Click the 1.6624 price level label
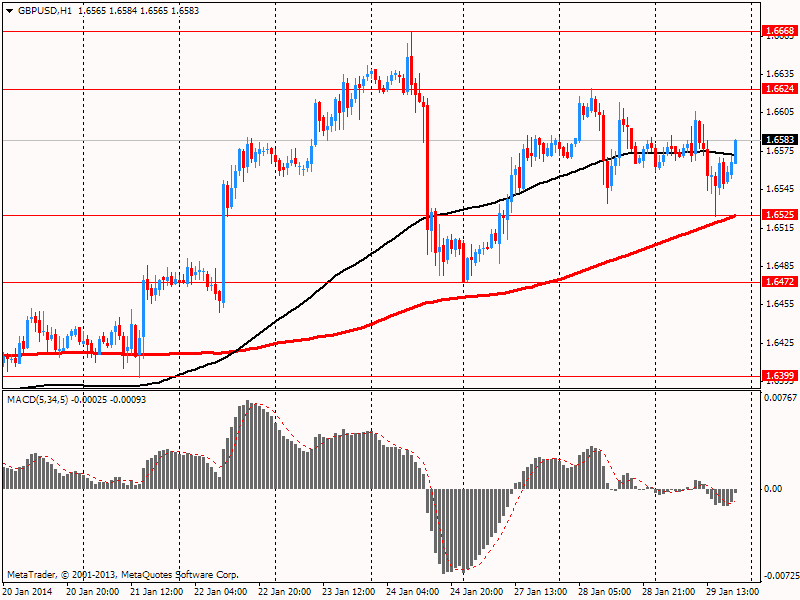Image resolution: width=800 pixels, height=600 pixels. click(780, 89)
